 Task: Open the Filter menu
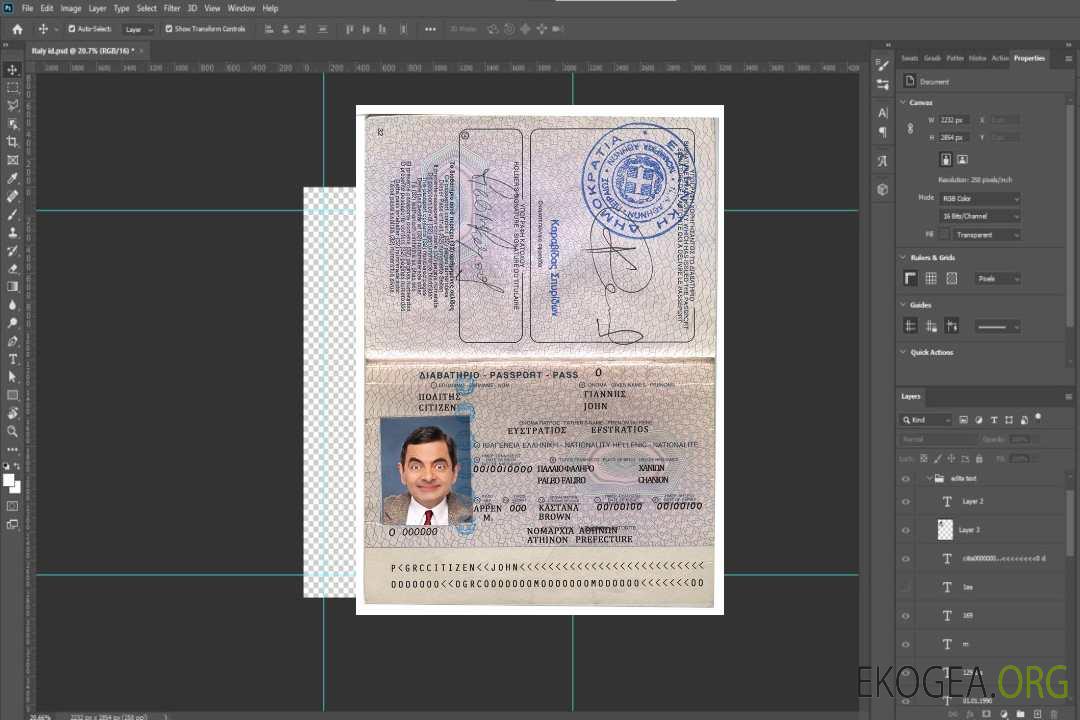(172, 8)
